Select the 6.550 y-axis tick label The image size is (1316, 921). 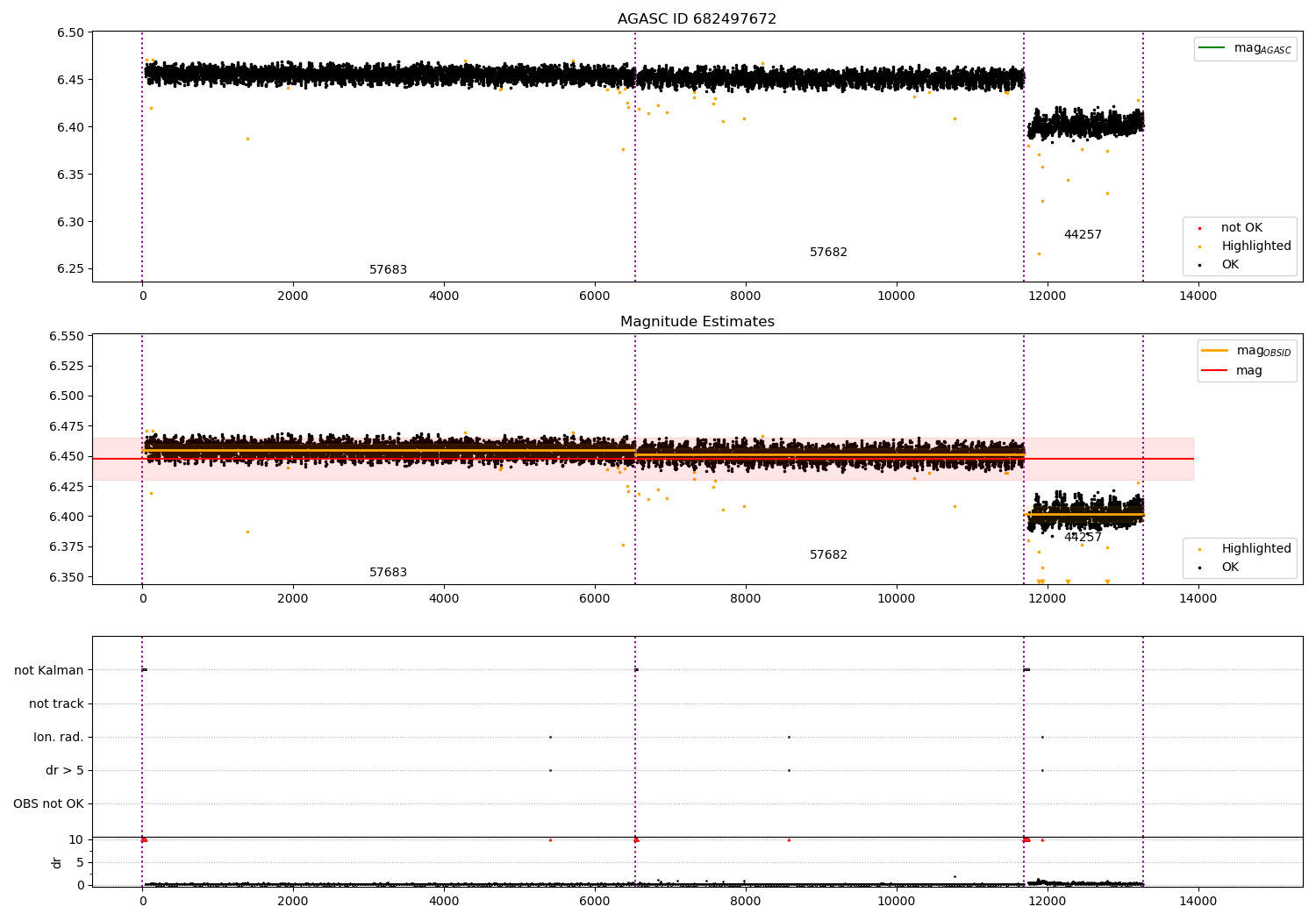[x=67, y=337]
